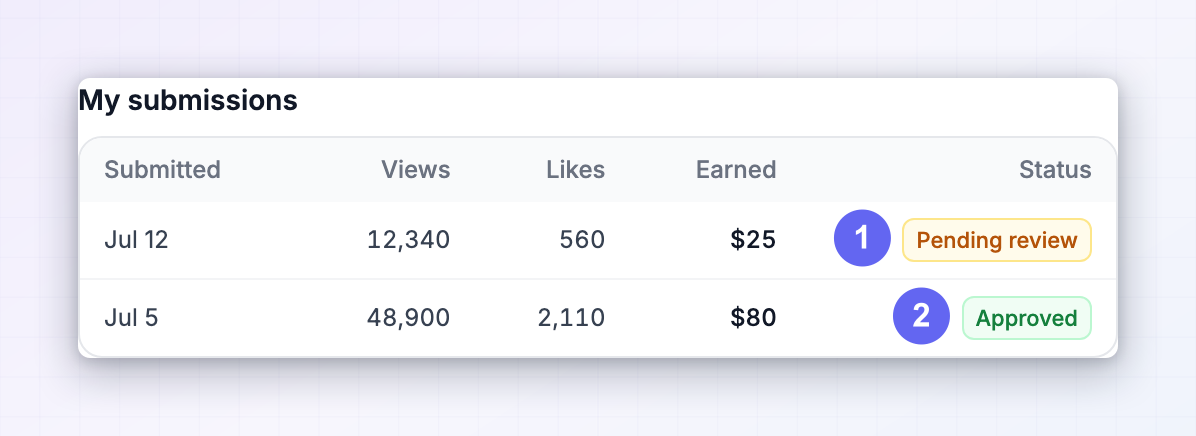Sort by the Status column header
This screenshot has height=436, width=1196.
1056,169
